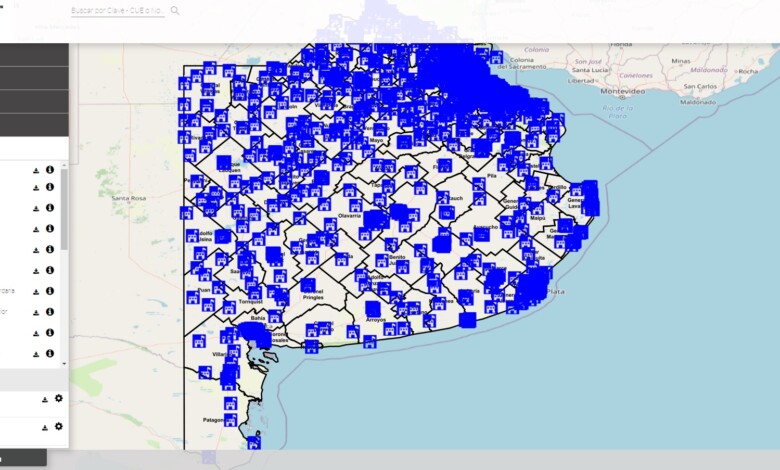Download the fifth layer in the list
The height and width of the screenshot is (470, 780).
[36, 250]
